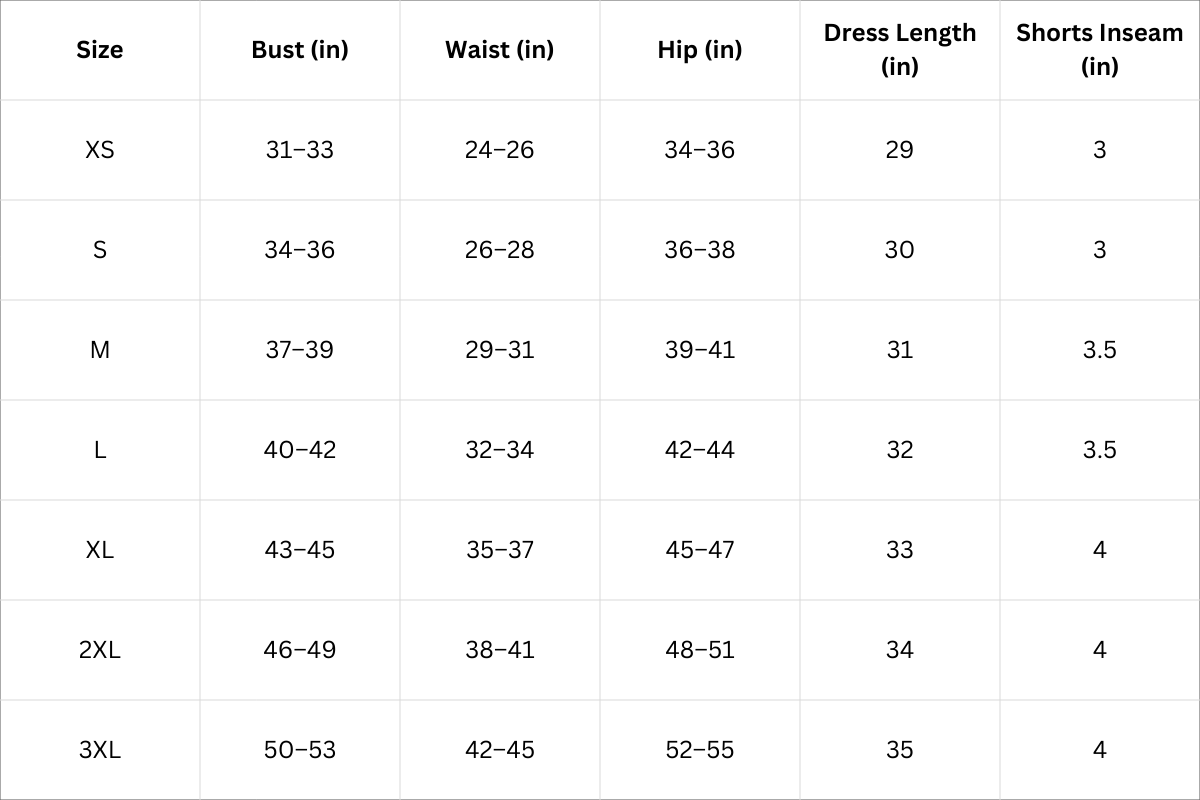Click dress length 32 in L row

(899, 450)
